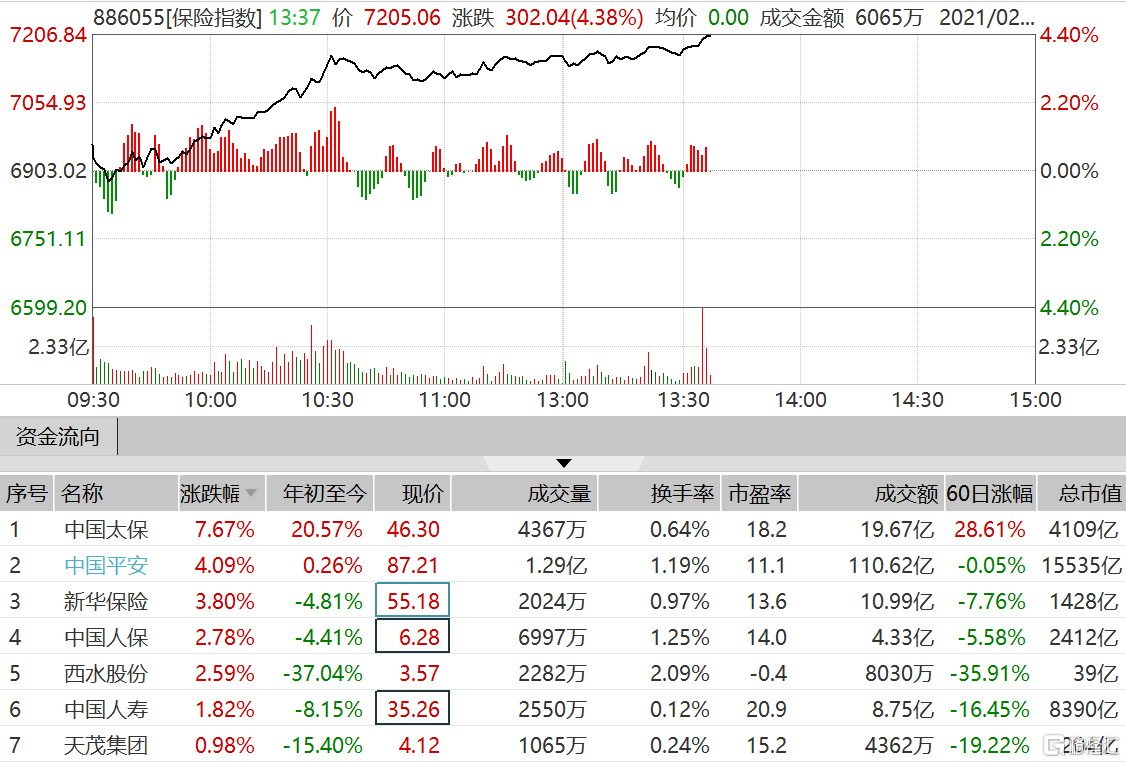The width and height of the screenshot is (1126, 764).
Task: Click the -37.04% year-to-date value
Action: point(322,674)
